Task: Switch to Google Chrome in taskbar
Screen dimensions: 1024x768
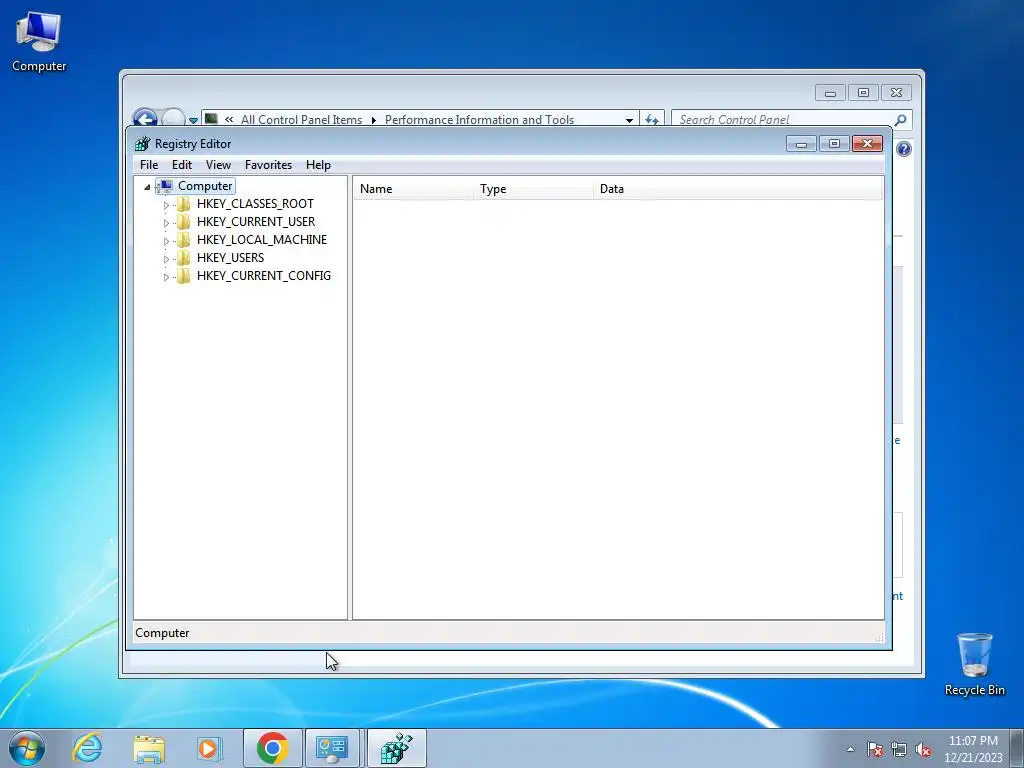Action: click(x=272, y=748)
